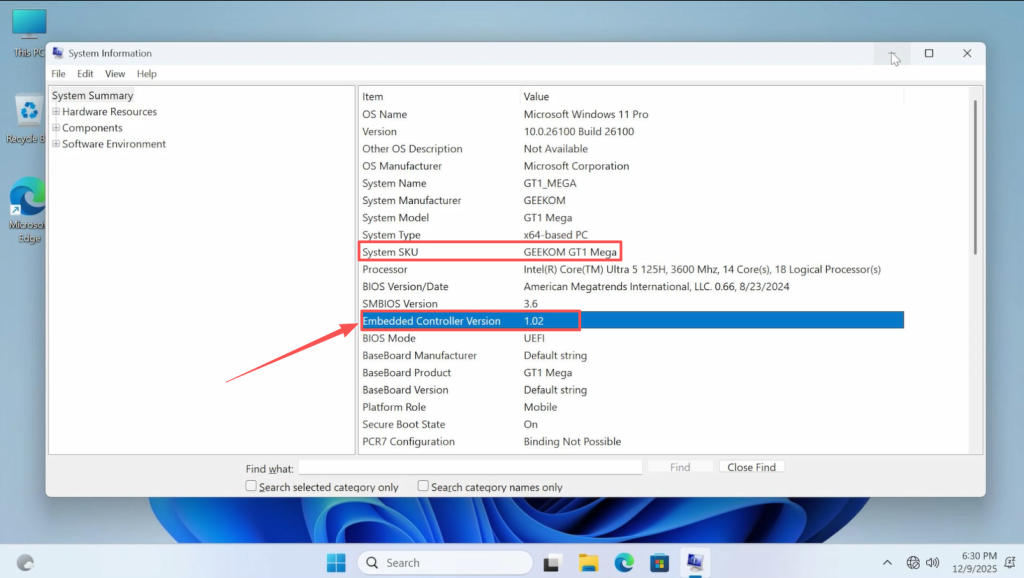
Task: Expand the Hardware Resources tree node
Action: [x=56, y=112]
